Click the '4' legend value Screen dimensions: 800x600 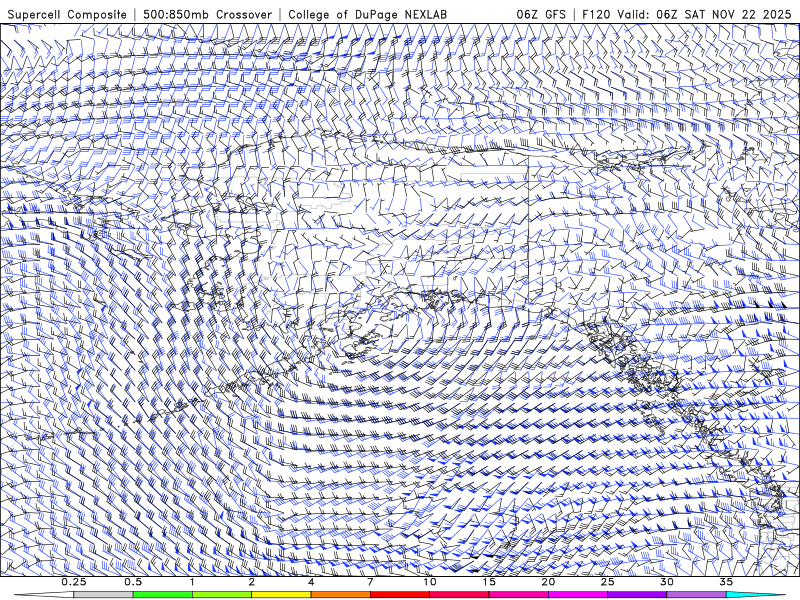tap(311, 582)
